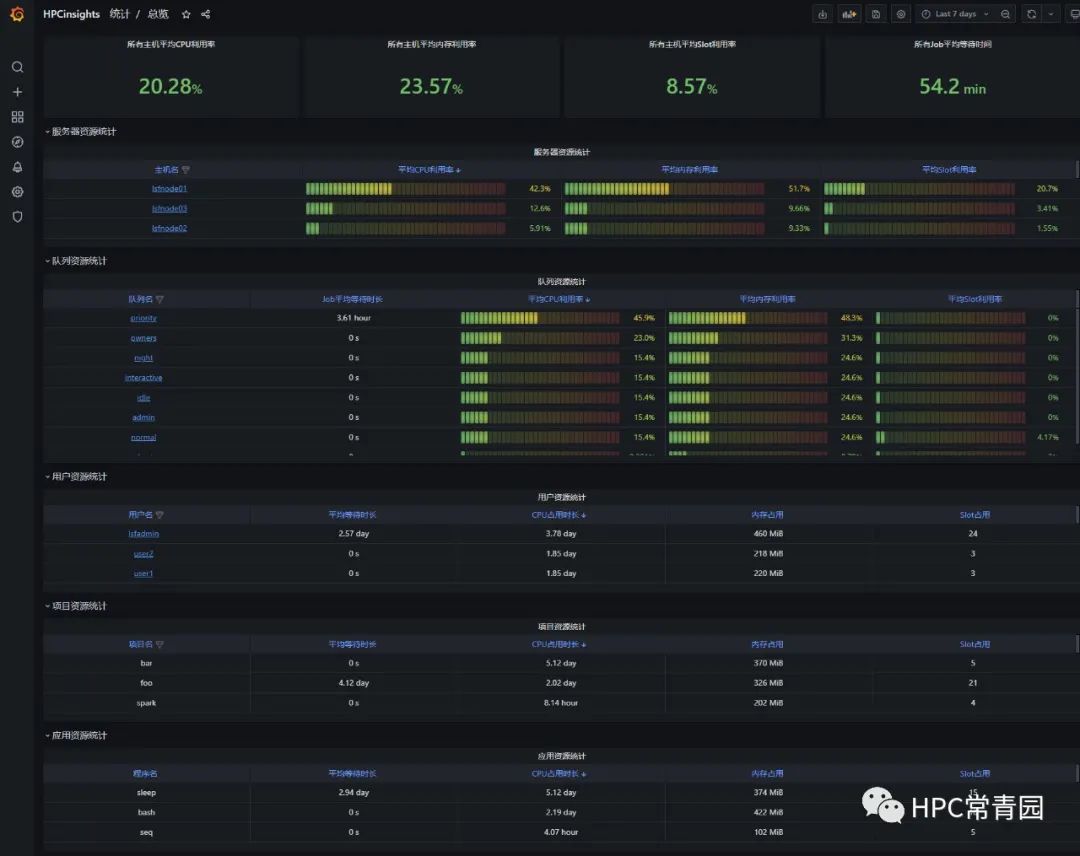The height and width of the screenshot is (856, 1080).
Task: Open the night queue link
Action: click(x=143, y=358)
